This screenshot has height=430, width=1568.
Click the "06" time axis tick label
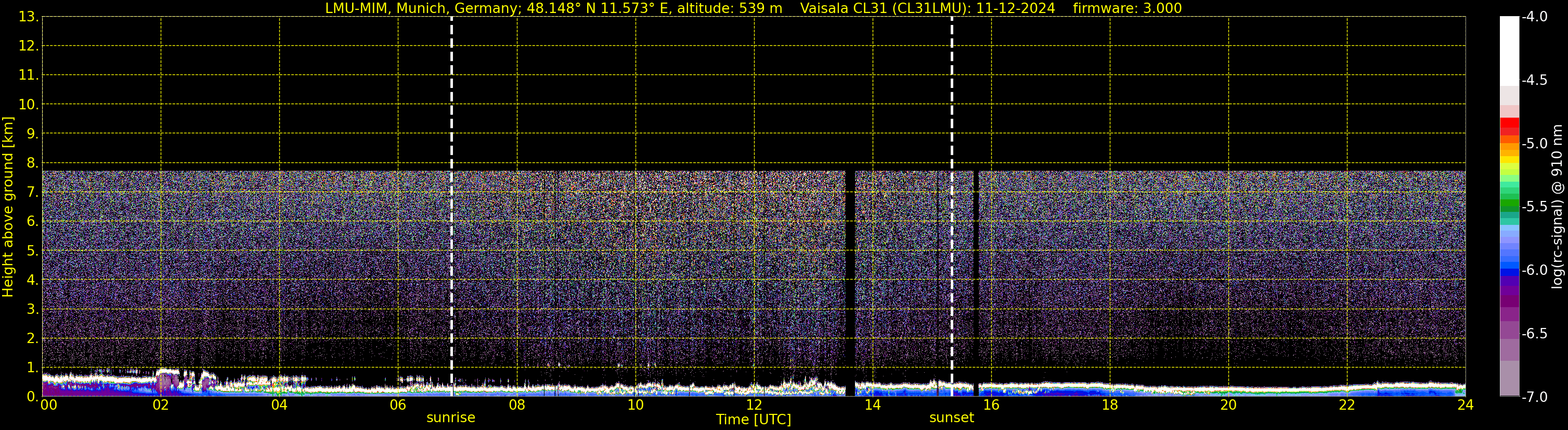click(398, 405)
